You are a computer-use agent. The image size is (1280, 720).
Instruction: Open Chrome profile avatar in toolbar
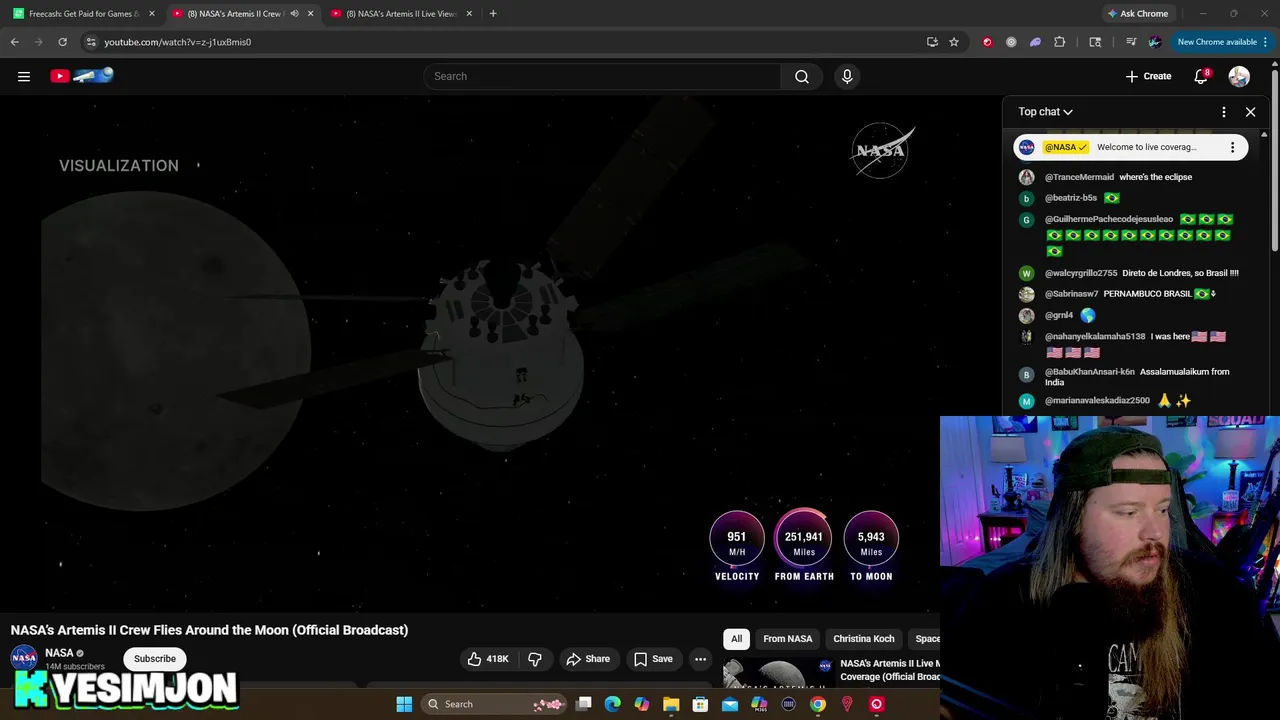(1155, 42)
